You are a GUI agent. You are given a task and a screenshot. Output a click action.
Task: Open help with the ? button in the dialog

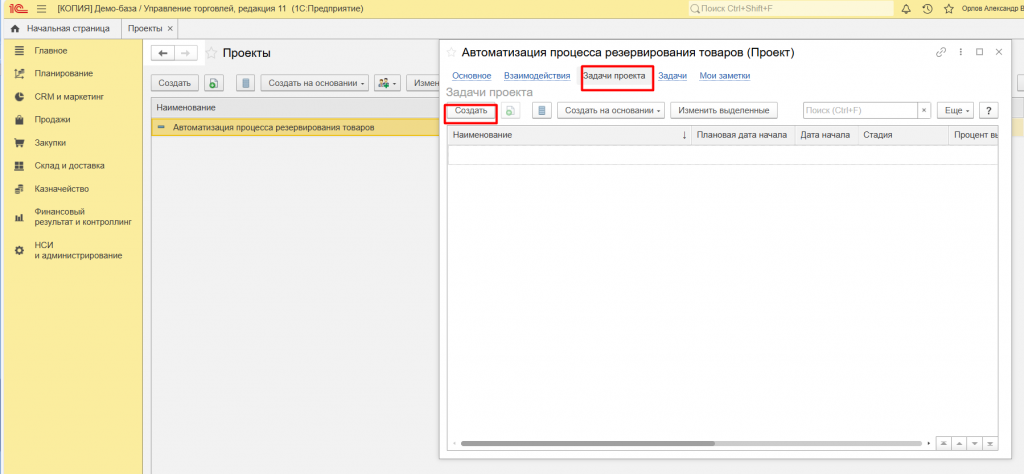coord(989,111)
